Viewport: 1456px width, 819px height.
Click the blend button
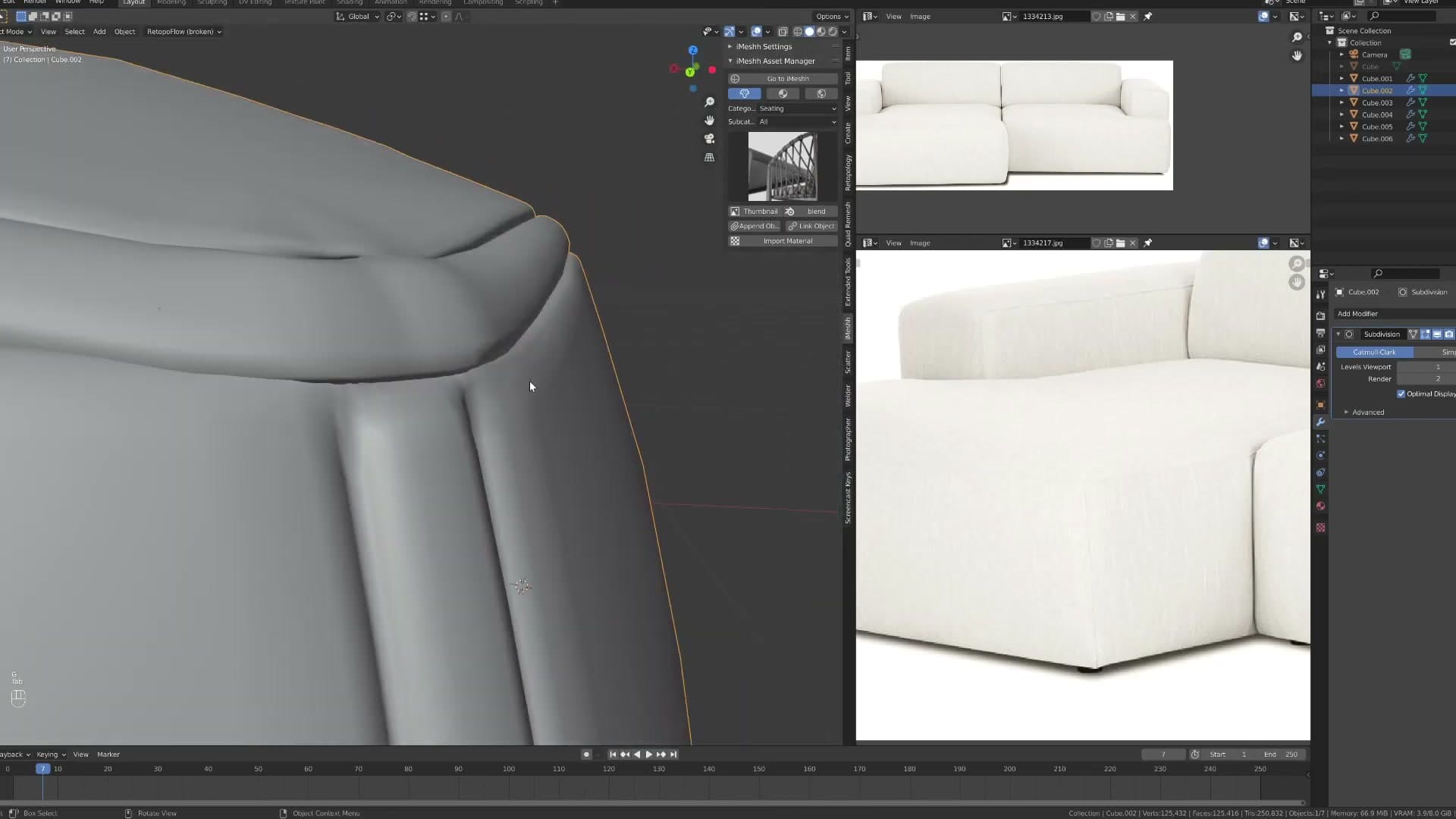(811, 212)
